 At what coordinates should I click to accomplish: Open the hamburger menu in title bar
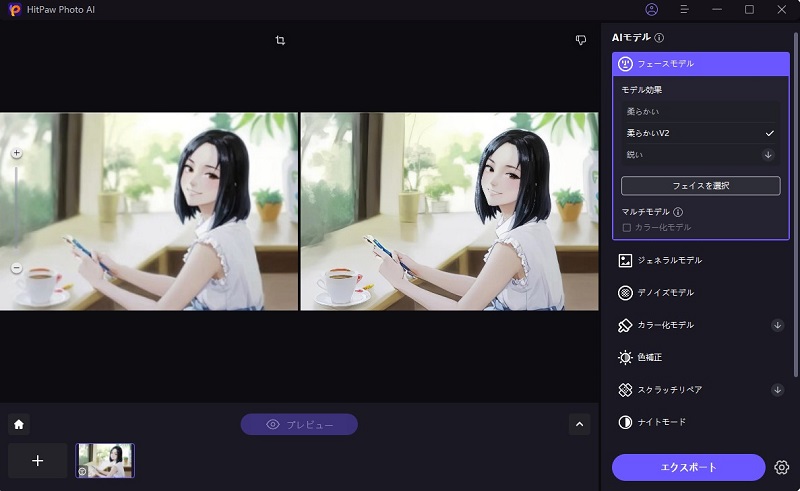click(684, 9)
